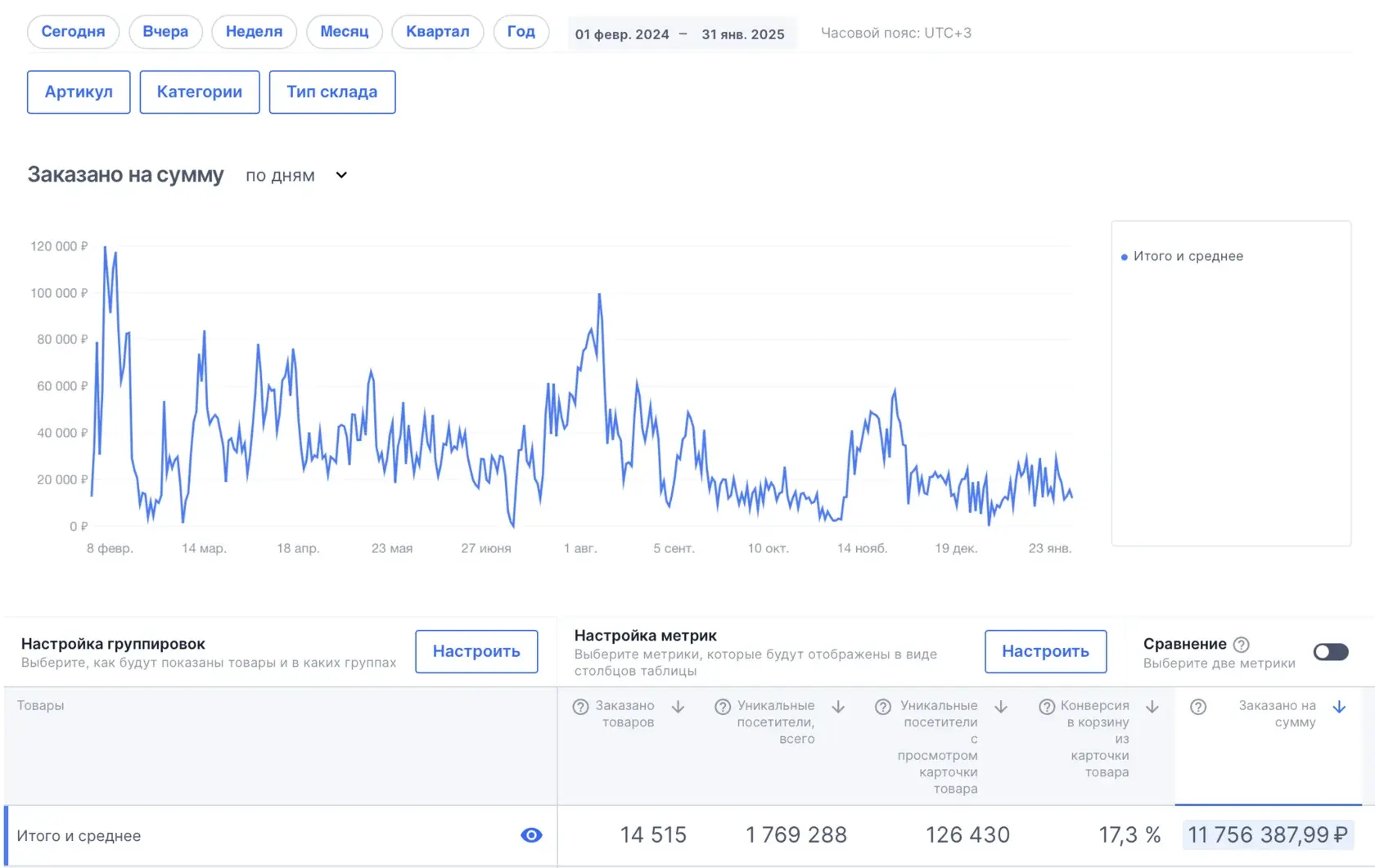Open the Категории filter
Image resolution: width=1375 pixels, height=868 pixels.
(x=200, y=92)
